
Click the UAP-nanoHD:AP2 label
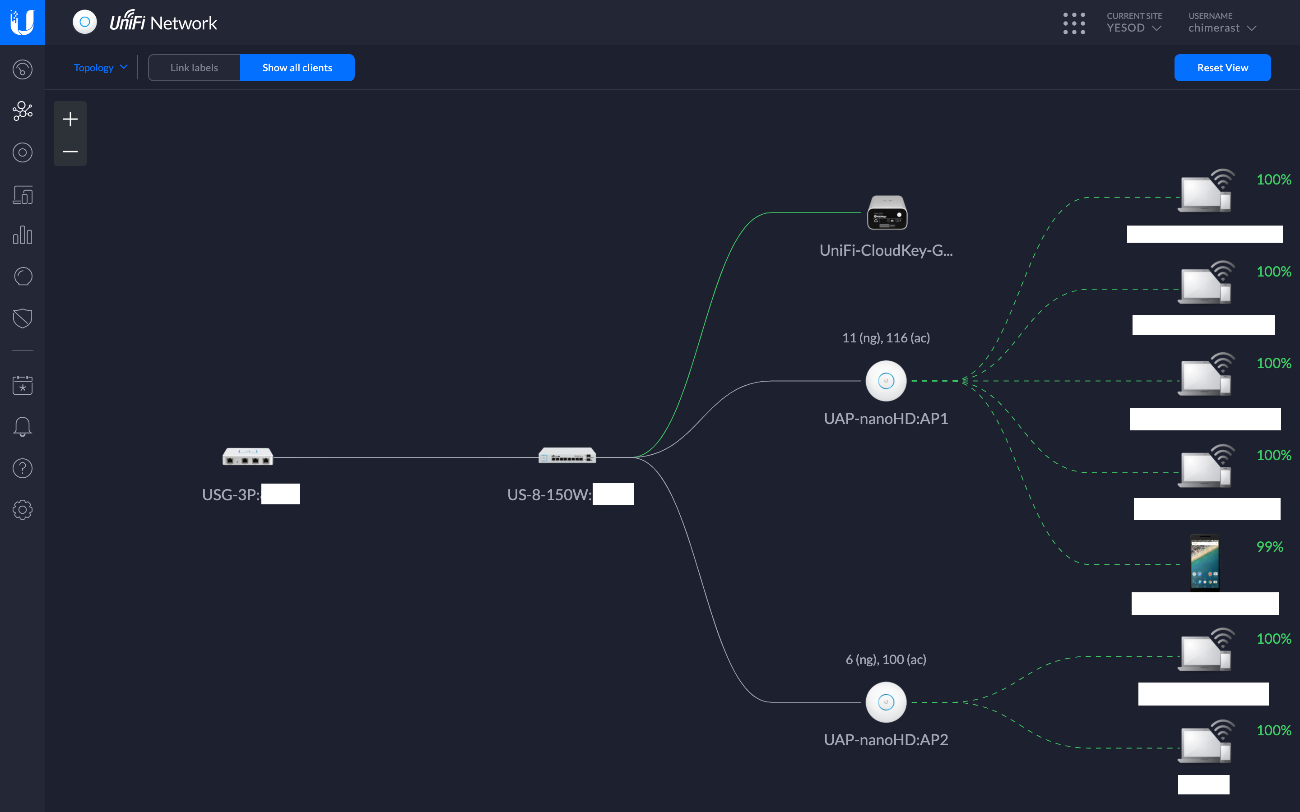pos(886,740)
